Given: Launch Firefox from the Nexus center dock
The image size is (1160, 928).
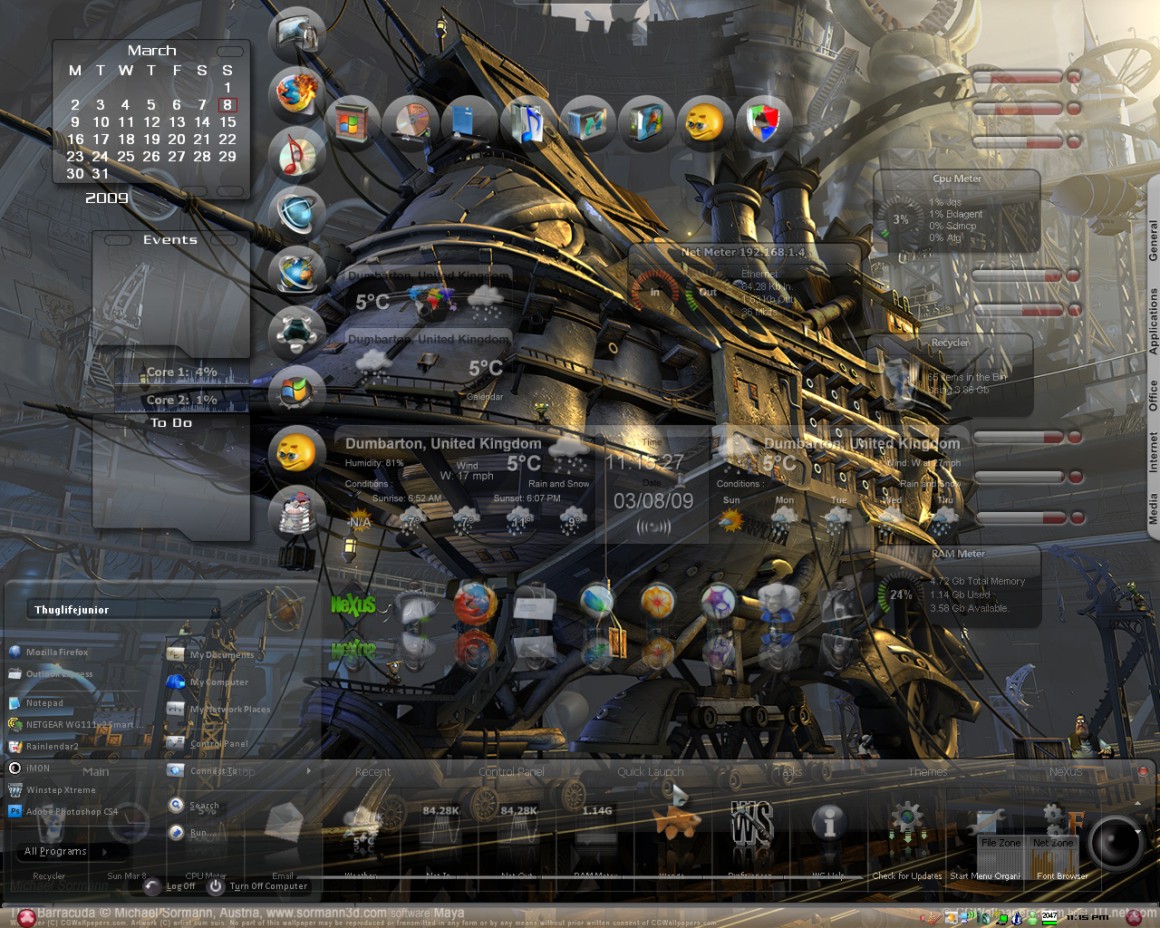Looking at the screenshot, I should (476, 602).
